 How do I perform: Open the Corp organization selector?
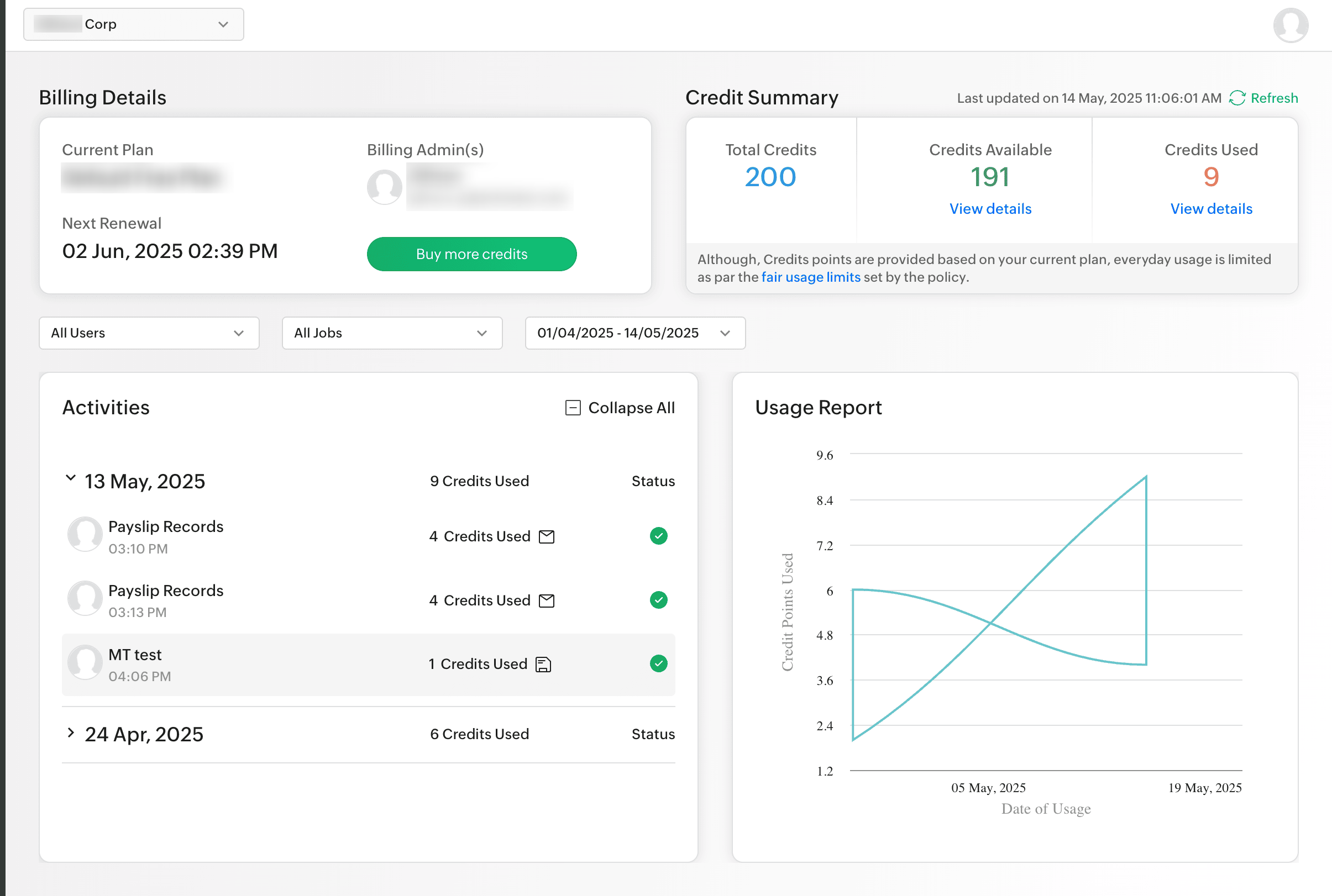click(133, 24)
